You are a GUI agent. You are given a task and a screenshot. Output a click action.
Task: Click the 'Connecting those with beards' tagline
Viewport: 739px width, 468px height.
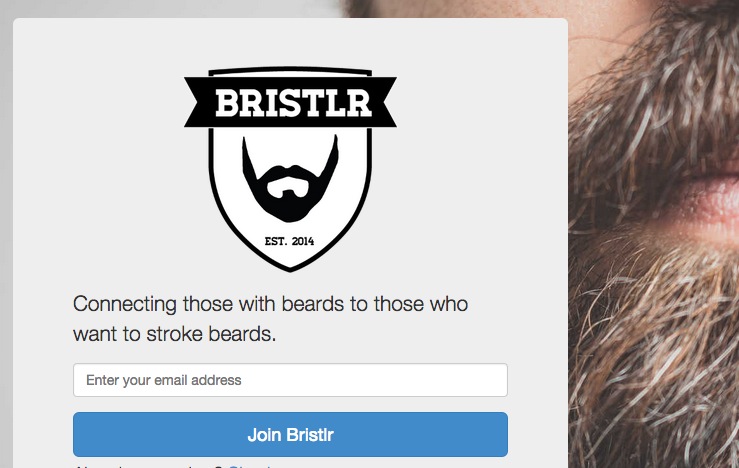270,304
